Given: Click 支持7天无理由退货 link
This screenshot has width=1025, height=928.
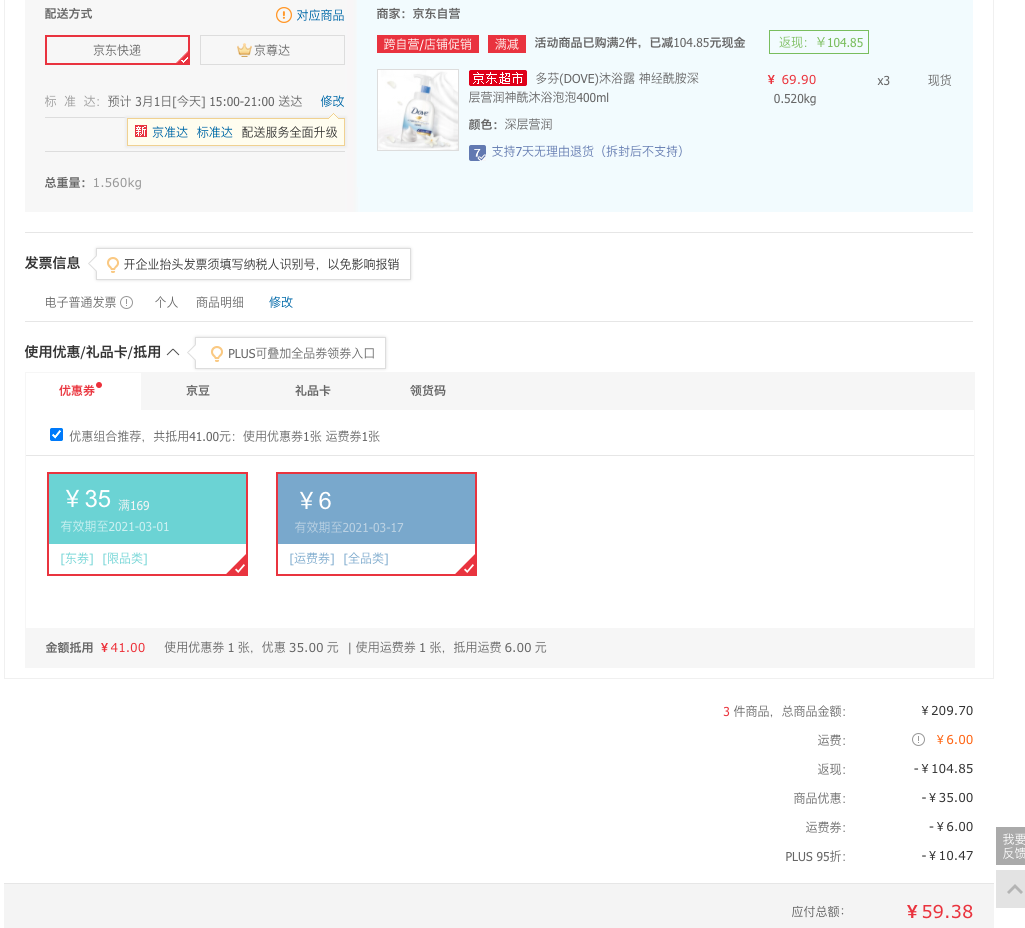Looking at the screenshot, I should click(588, 152).
